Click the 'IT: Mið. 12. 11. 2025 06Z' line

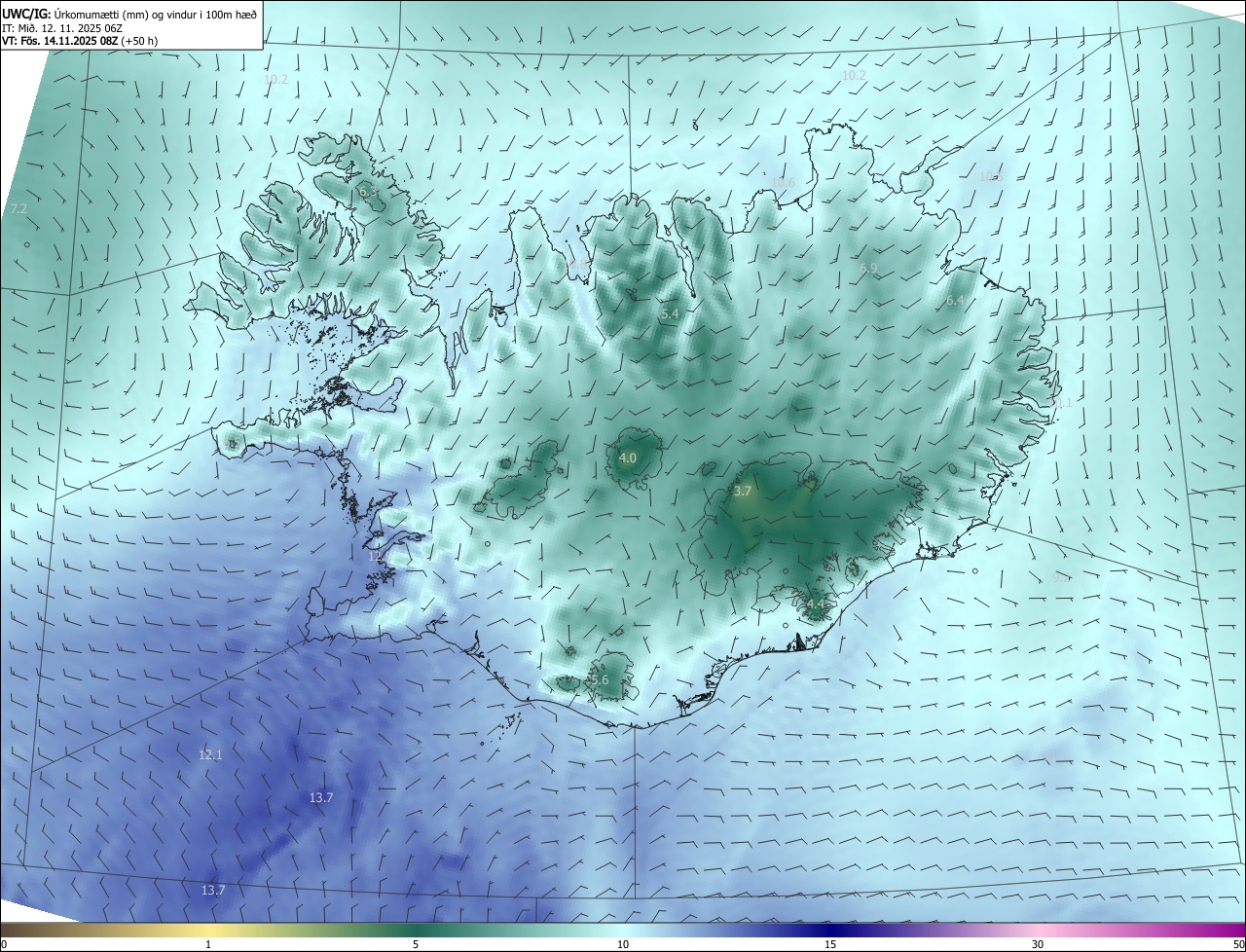click(61, 28)
